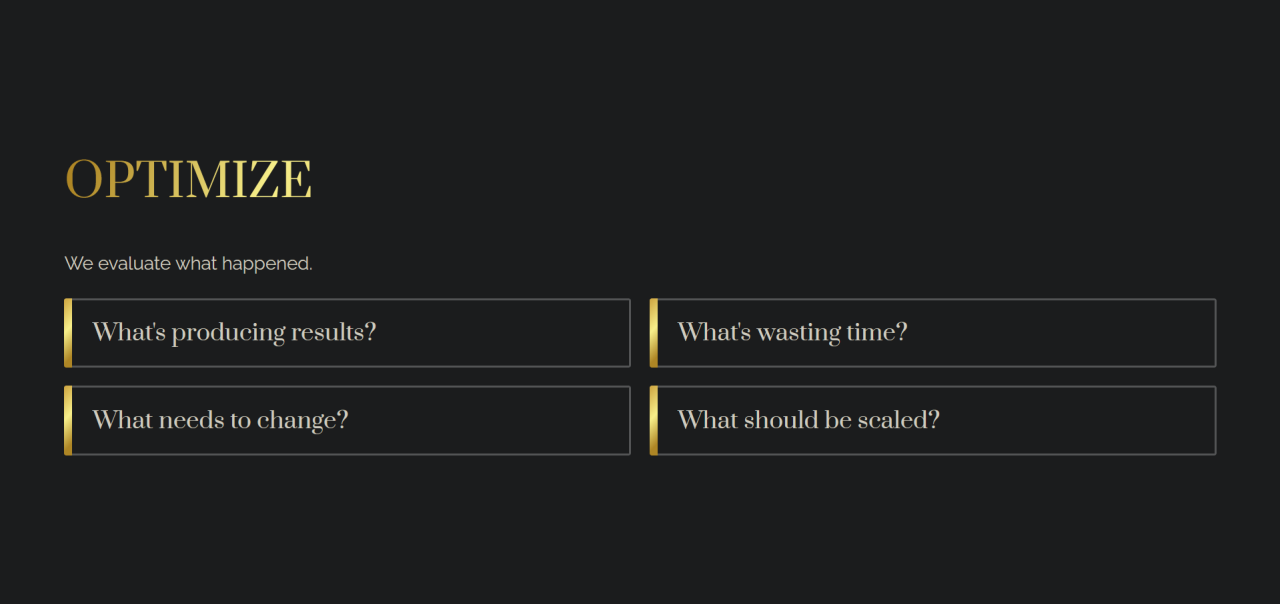The image size is (1280, 604).
Task: Open the "What's producing results?" card
Action: [x=347, y=333]
